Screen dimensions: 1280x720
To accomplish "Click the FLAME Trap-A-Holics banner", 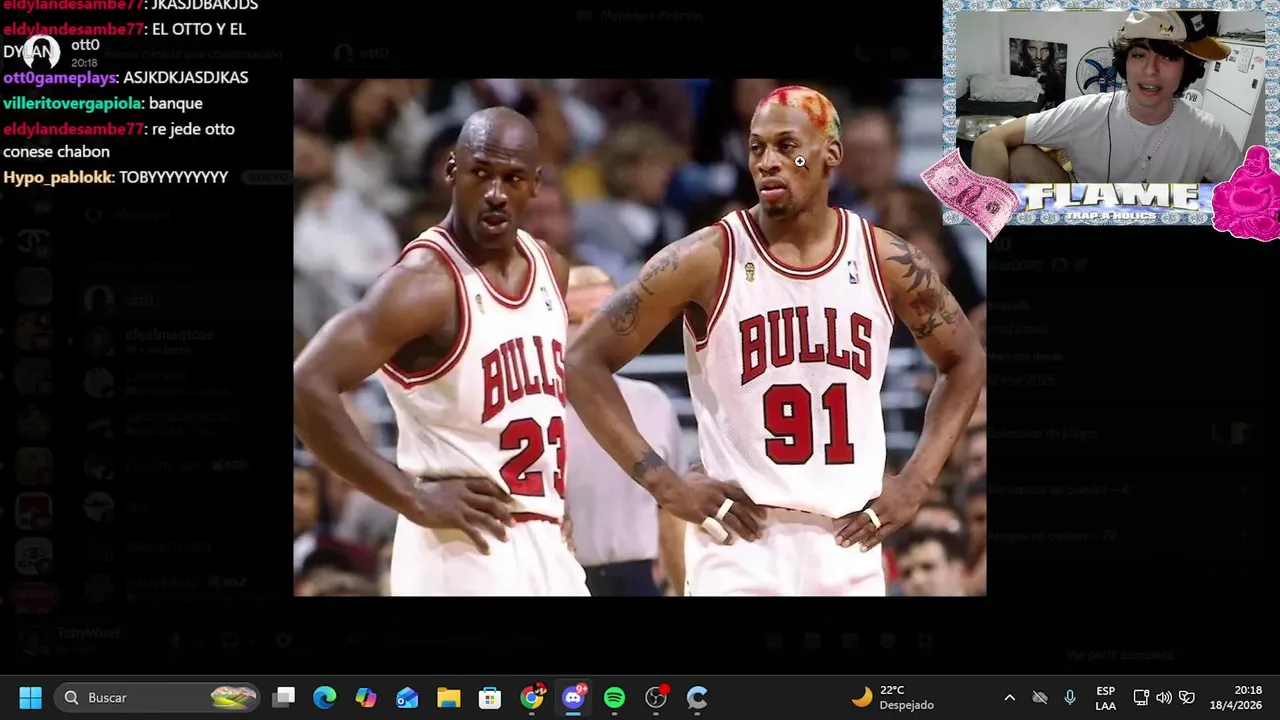I will pos(1112,203).
